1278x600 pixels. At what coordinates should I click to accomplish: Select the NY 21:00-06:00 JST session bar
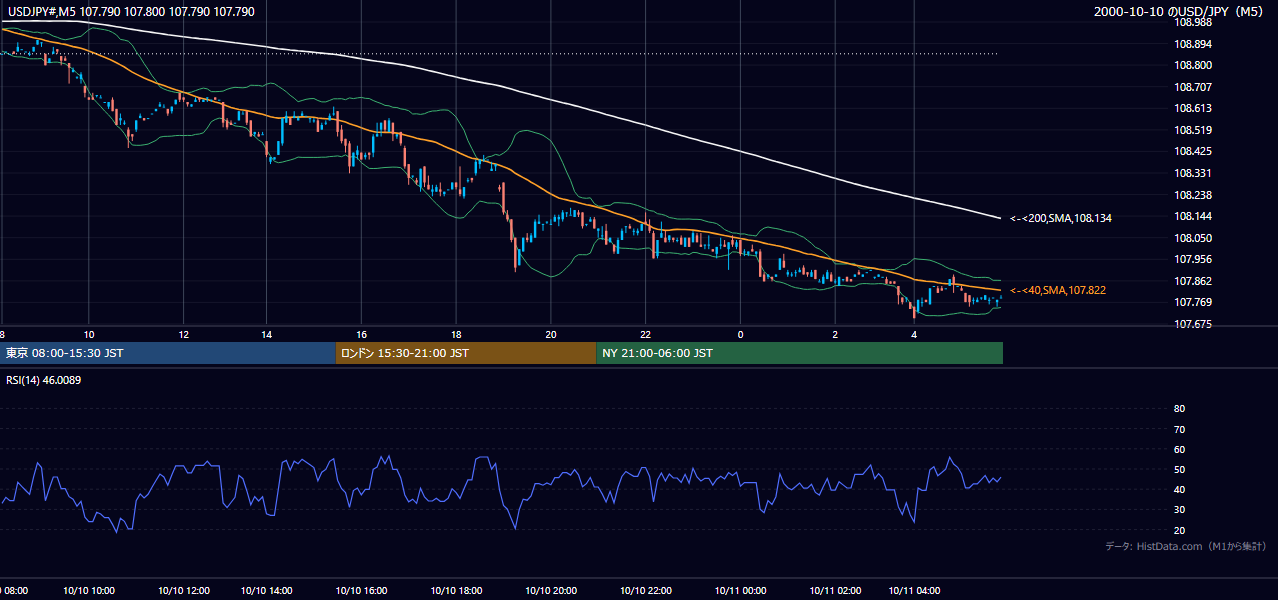[799, 353]
